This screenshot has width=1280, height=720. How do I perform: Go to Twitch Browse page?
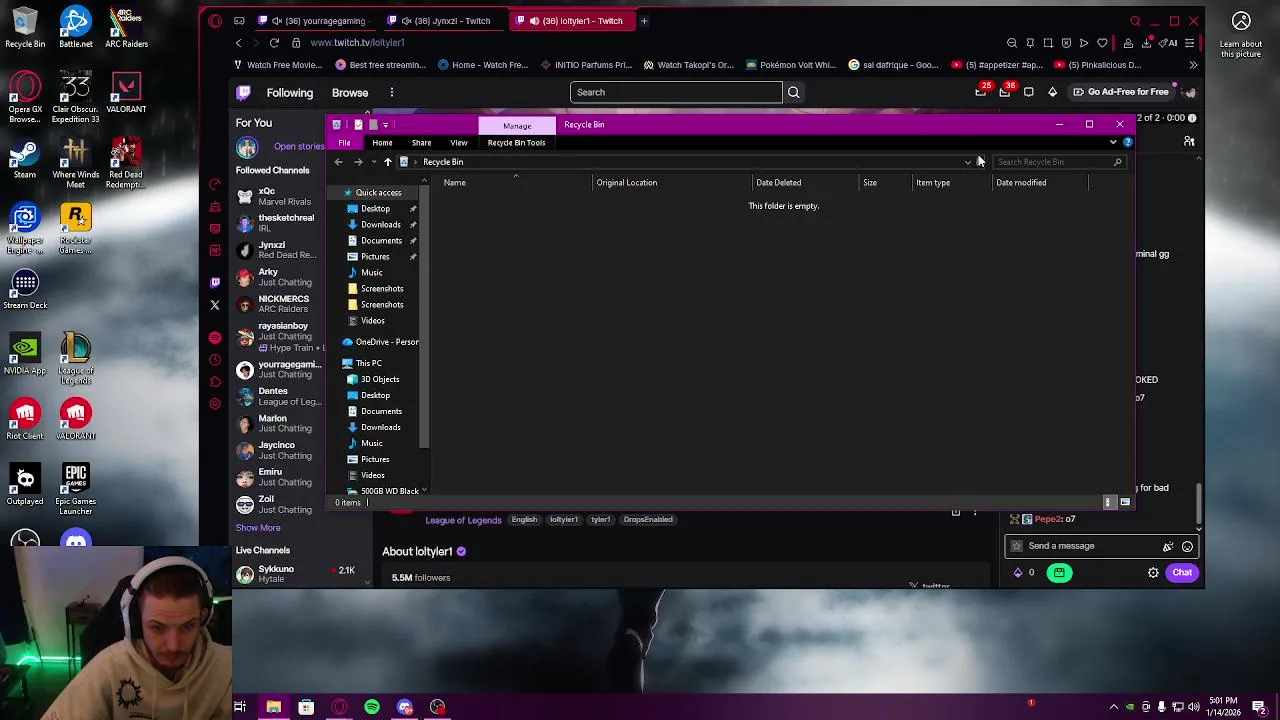(x=350, y=93)
